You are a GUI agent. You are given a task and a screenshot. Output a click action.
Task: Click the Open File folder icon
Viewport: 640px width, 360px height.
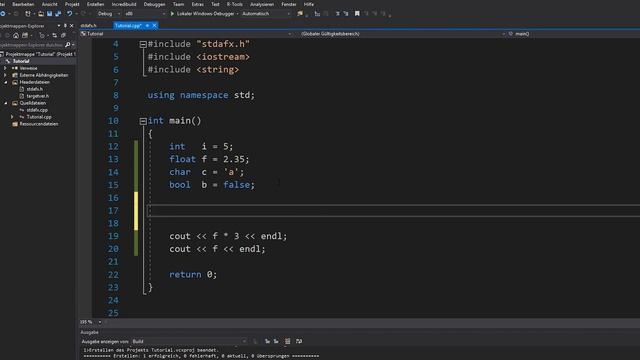tap(41, 13)
